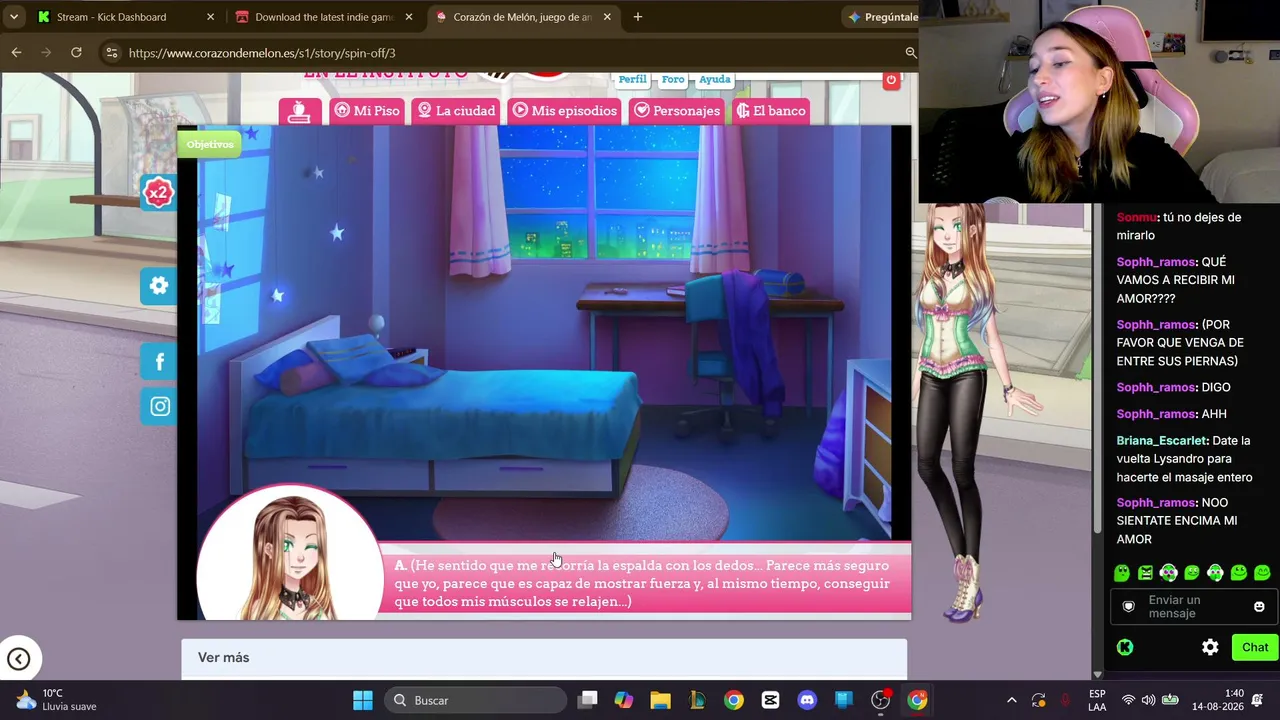Open Copilot from the taskbar
1280x720 pixels.
[x=623, y=700]
